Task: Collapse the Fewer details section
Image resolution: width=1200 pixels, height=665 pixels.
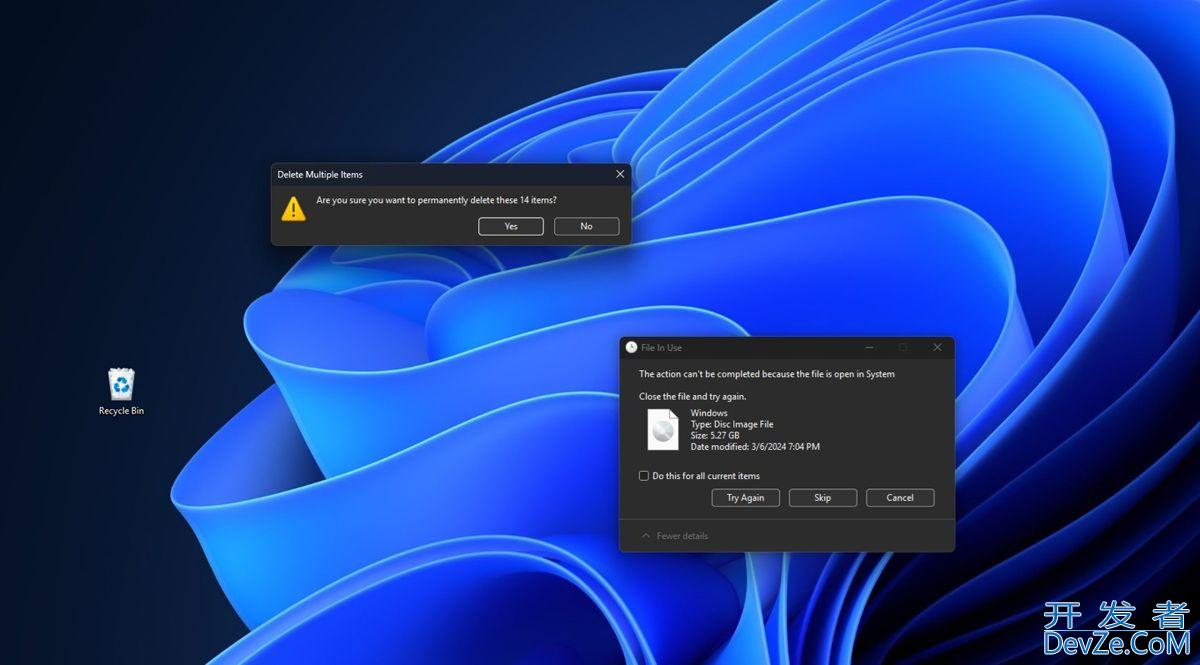Action: (x=677, y=535)
